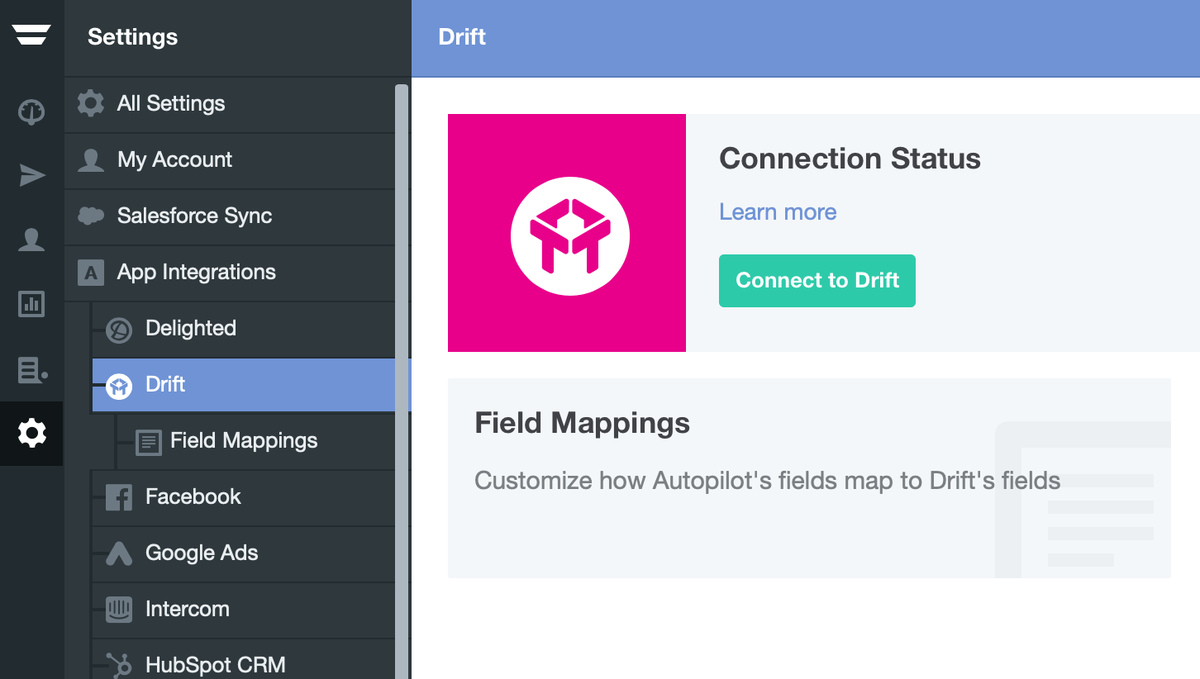This screenshot has width=1200, height=679.
Task: Click the Intercom integration icon
Action: point(118,609)
